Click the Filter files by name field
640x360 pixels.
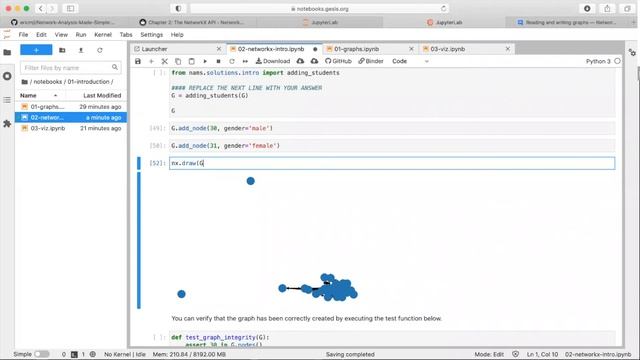pos(70,67)
